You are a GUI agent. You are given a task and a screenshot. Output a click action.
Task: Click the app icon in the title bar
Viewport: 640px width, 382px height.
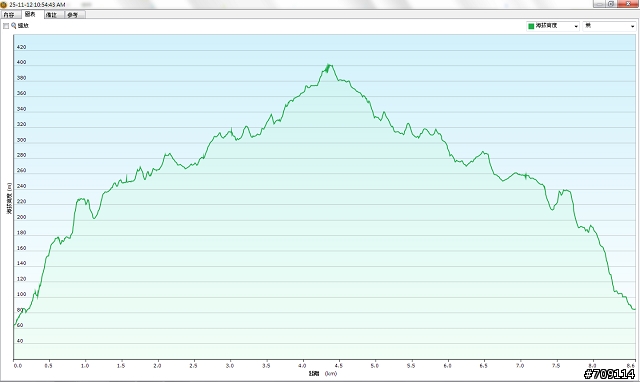click(4, 4)
